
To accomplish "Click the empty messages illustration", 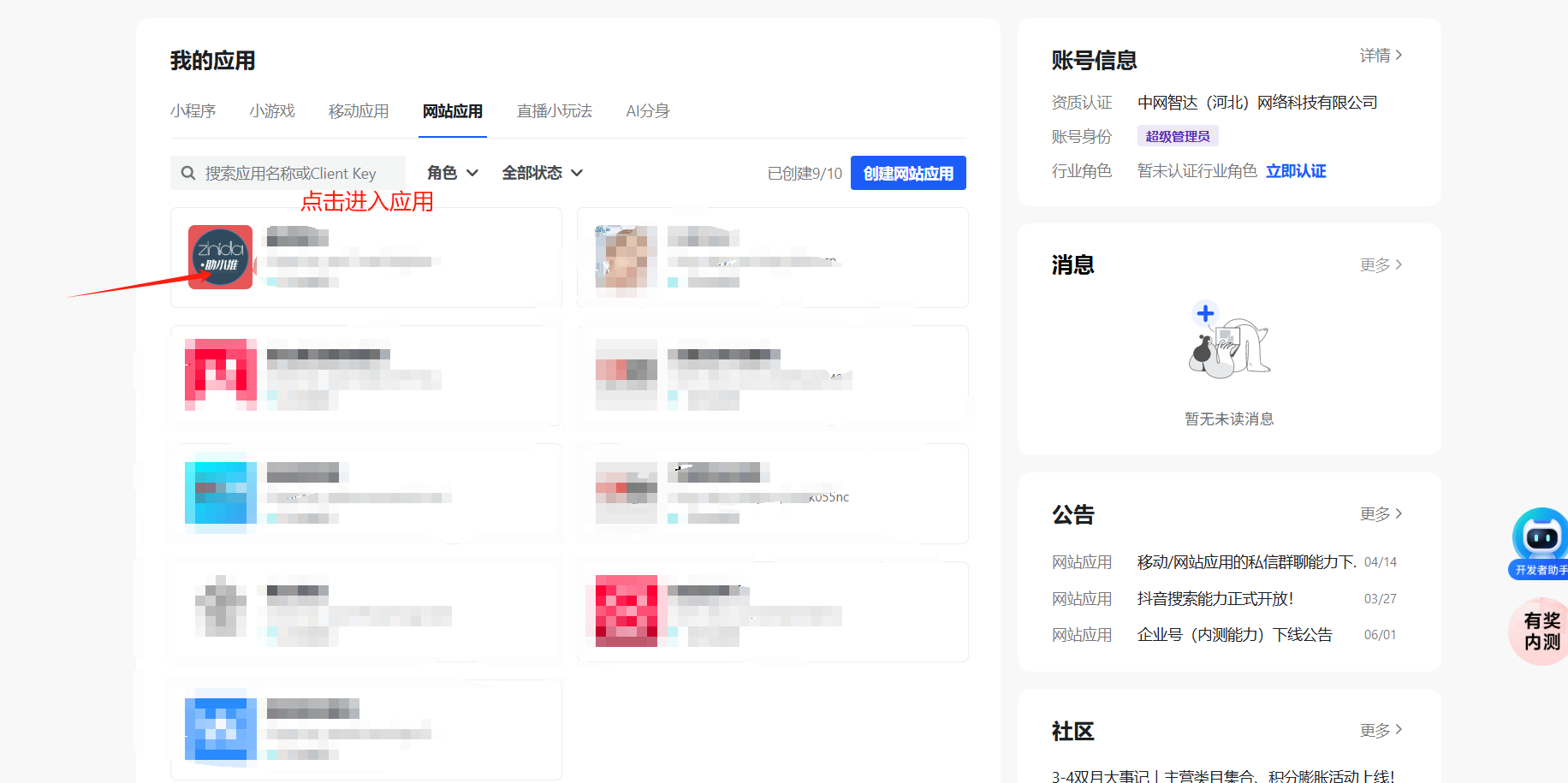I will click(1229, 344).
